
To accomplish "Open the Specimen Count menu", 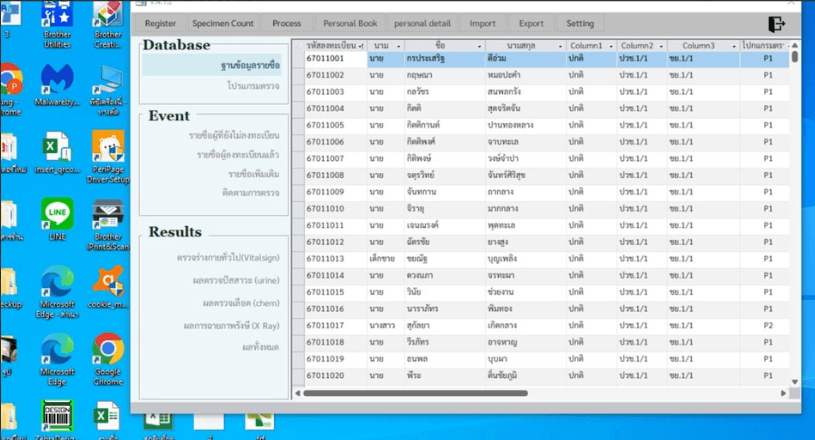I will click(x=223, y=23).
